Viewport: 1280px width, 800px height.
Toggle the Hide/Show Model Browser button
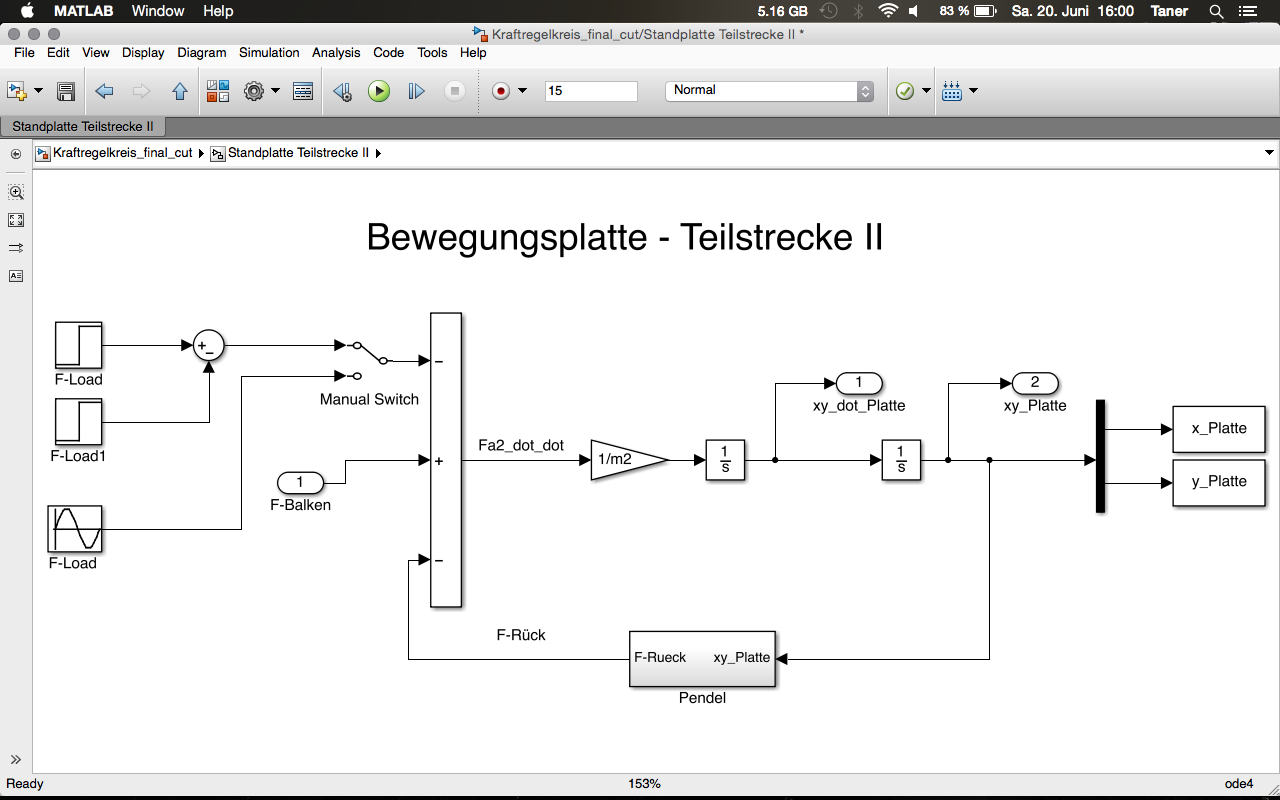[x=16, y=154]
